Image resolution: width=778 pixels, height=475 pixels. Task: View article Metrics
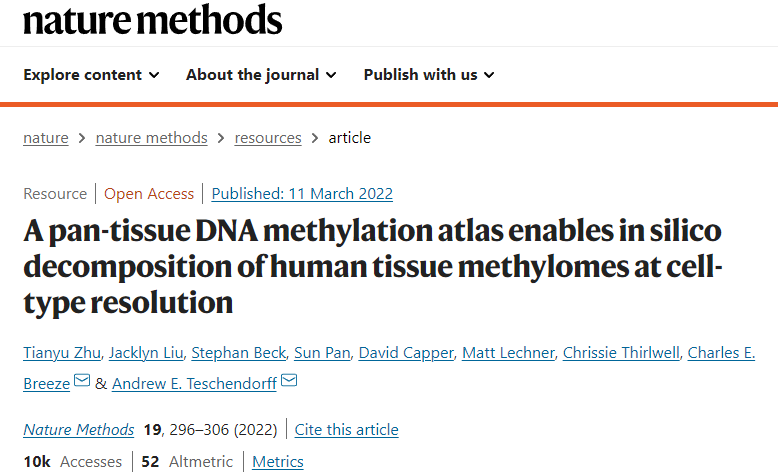278,462
